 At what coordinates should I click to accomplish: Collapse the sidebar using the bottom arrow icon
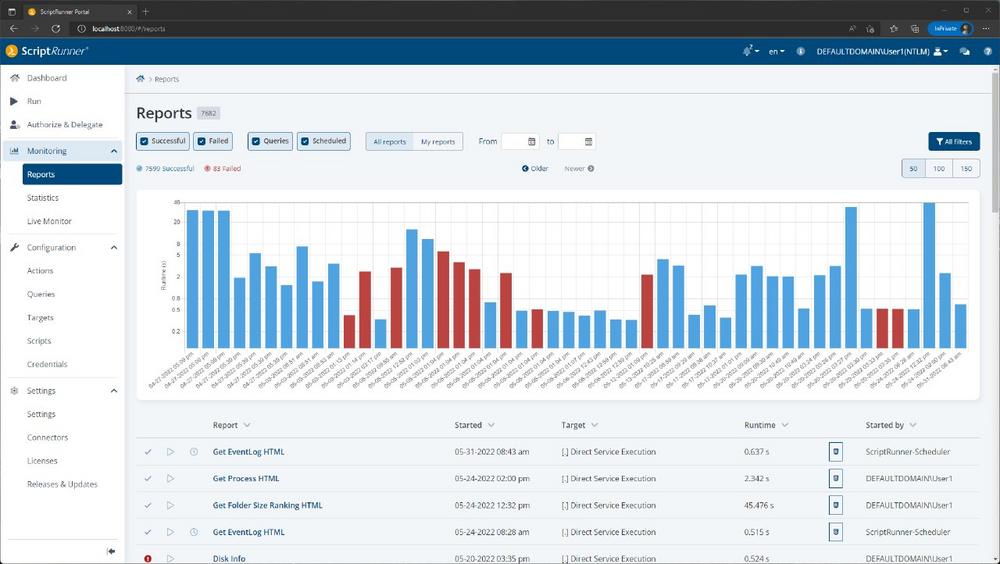[x=111, y=552]
